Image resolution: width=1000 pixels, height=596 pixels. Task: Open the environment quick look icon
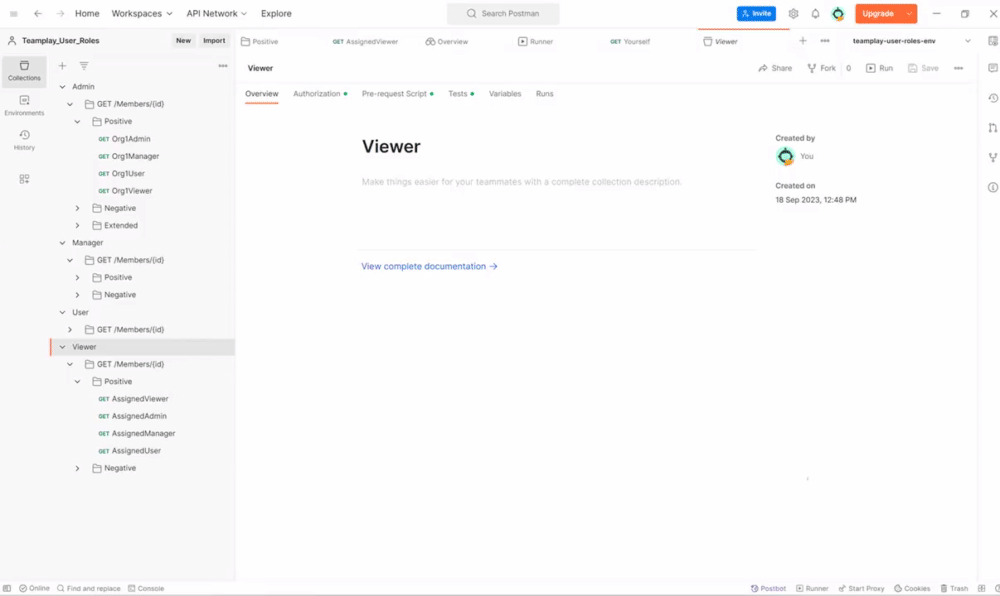pyautogui.click(x=992, y=41)
